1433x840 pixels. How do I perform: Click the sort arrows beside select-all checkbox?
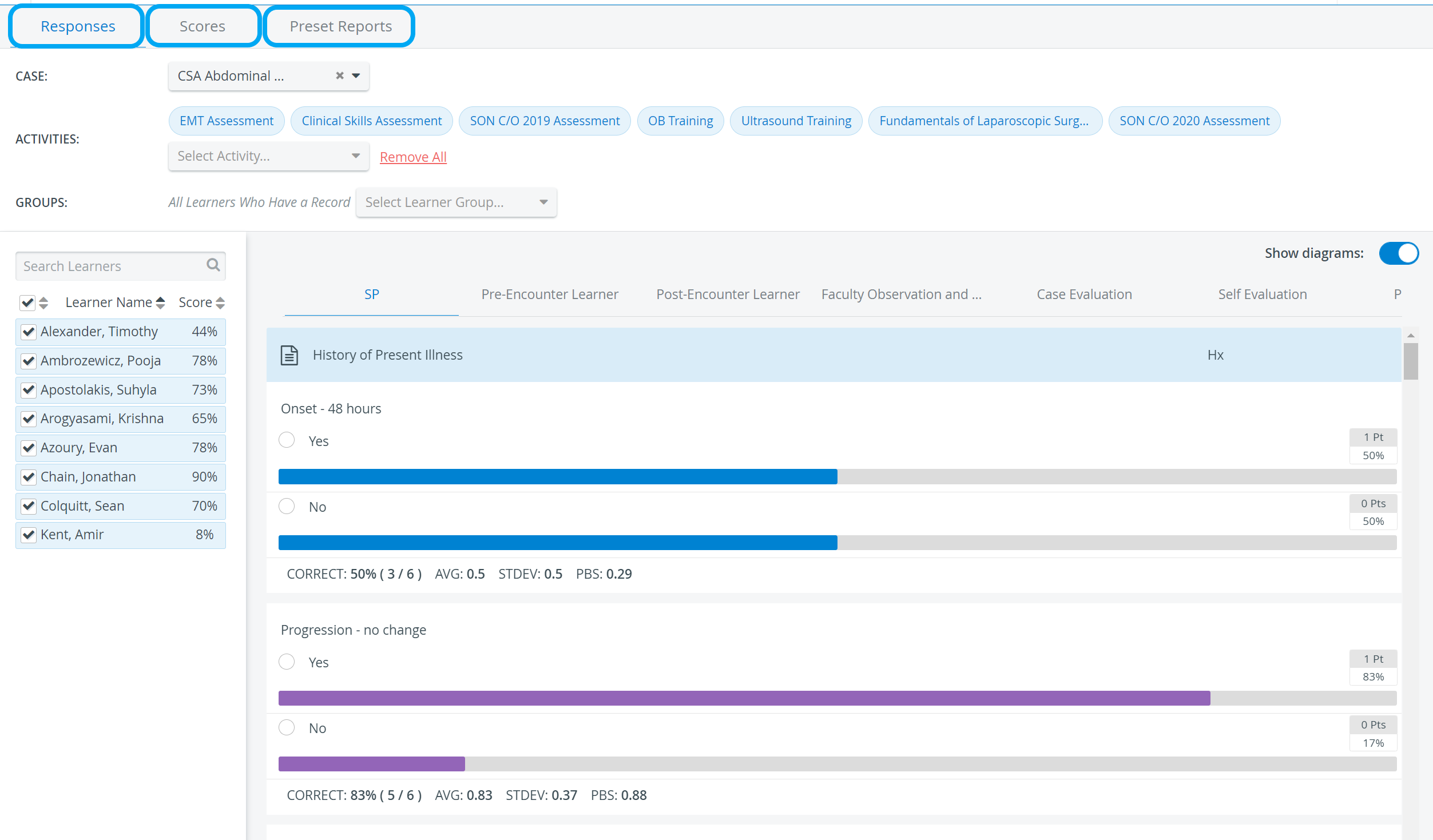[43, 302]
